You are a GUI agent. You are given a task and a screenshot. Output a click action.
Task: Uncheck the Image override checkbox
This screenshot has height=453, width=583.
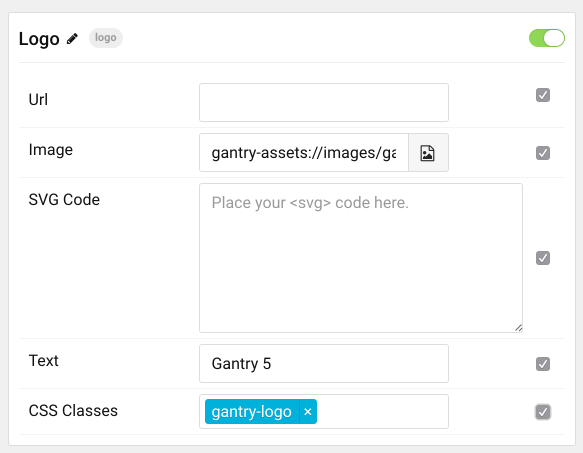(x=543, y=153)
